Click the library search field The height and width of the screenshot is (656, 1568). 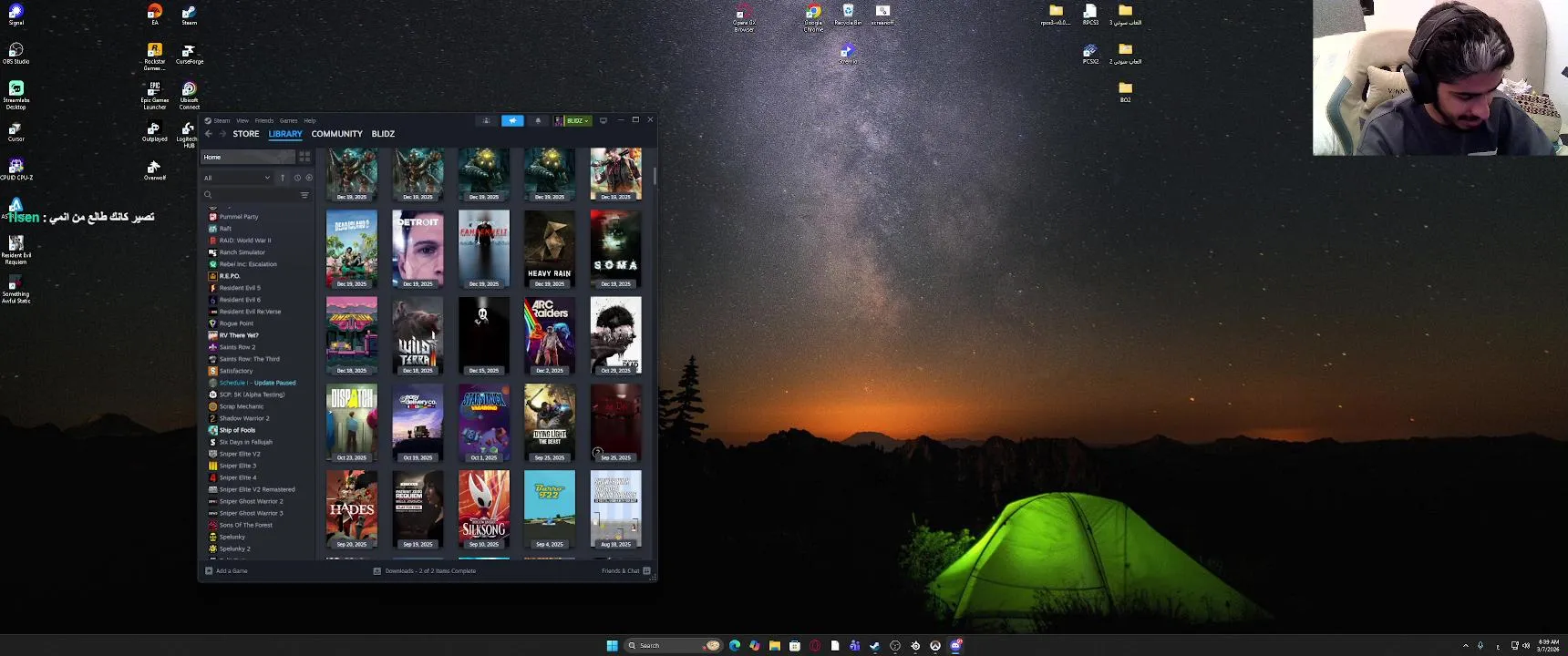pos(249,195)
